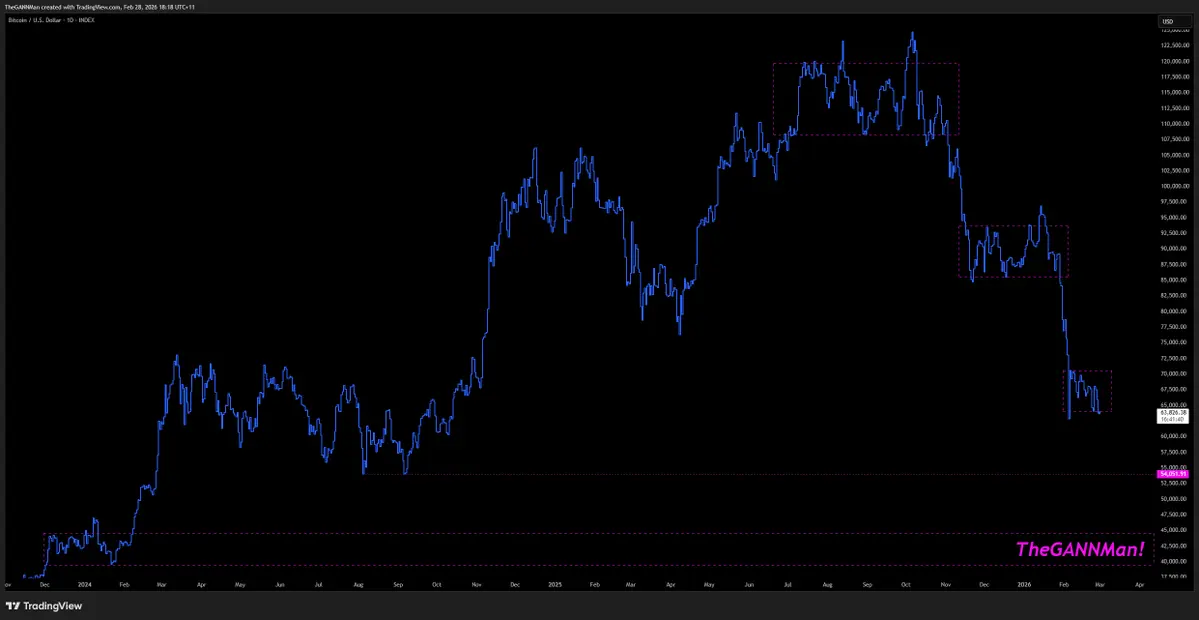1199x620 pixels.
Task: Click the 100,000.00 price axis label
Action: (1174, 187)
